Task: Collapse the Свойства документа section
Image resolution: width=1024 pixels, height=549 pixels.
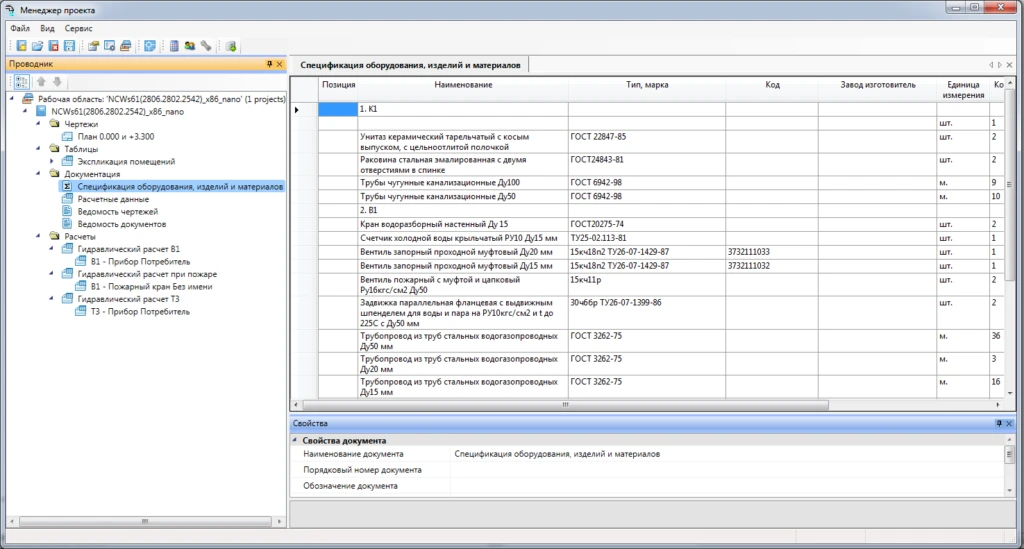Action: pyautogui.click(x=295, y=440)
